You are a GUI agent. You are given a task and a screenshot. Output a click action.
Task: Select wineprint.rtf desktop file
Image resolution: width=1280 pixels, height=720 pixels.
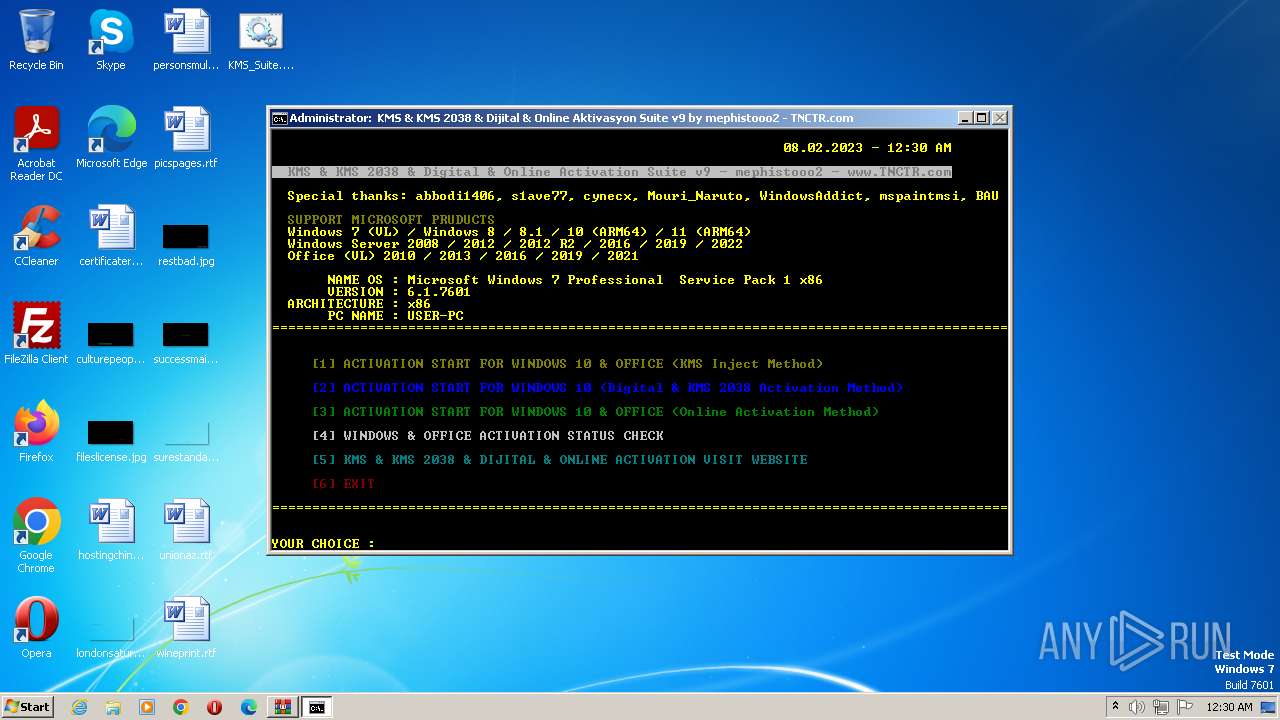186,628
